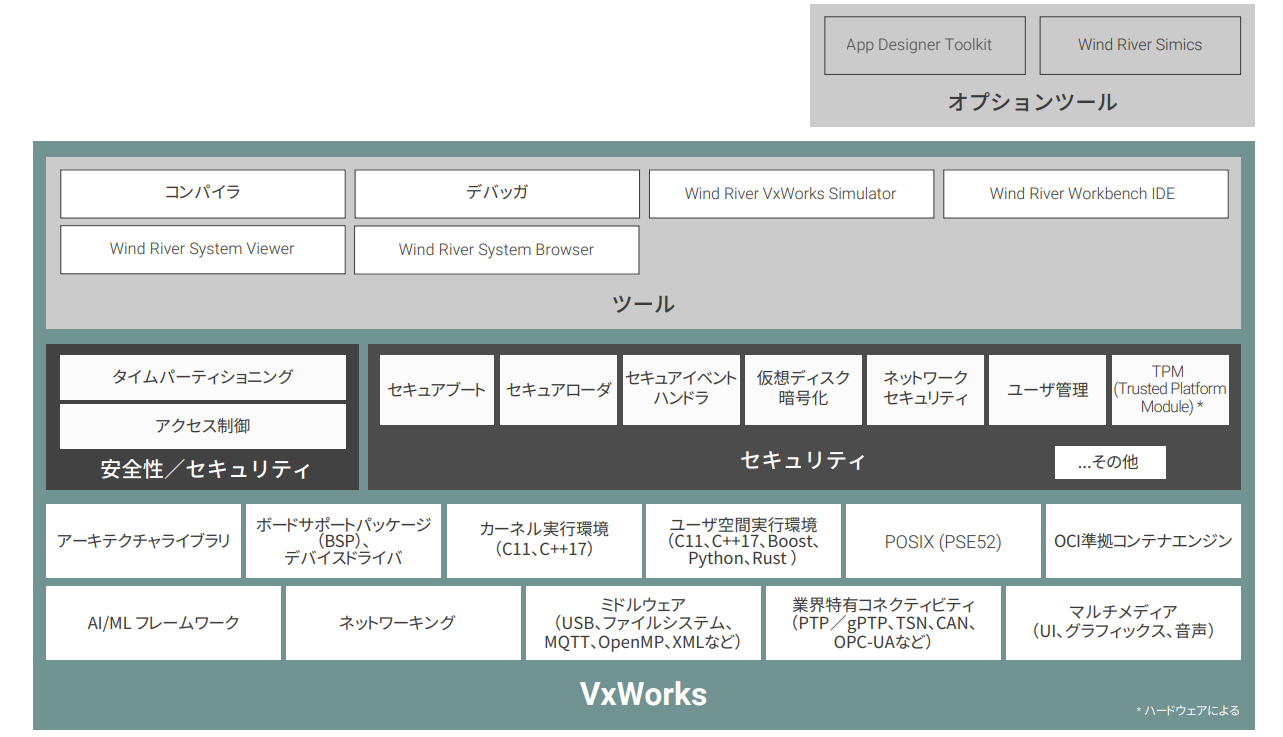Open Wind River System Browser
Viewport: 1283px width, 737px height.
tap(496, 249)
